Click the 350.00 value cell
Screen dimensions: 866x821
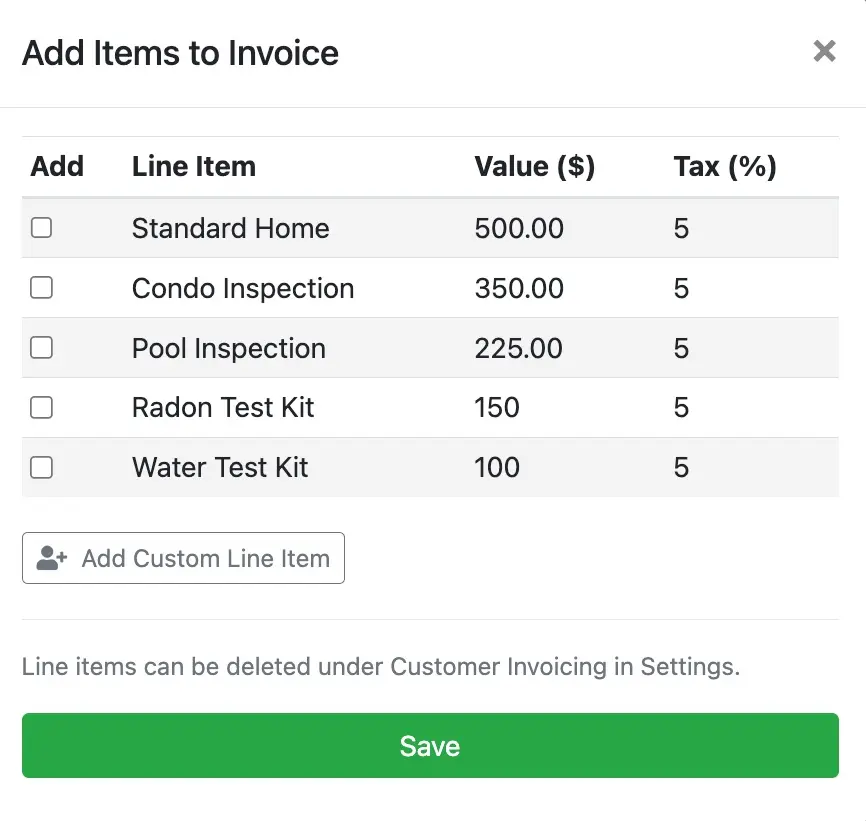click(519, 288)
